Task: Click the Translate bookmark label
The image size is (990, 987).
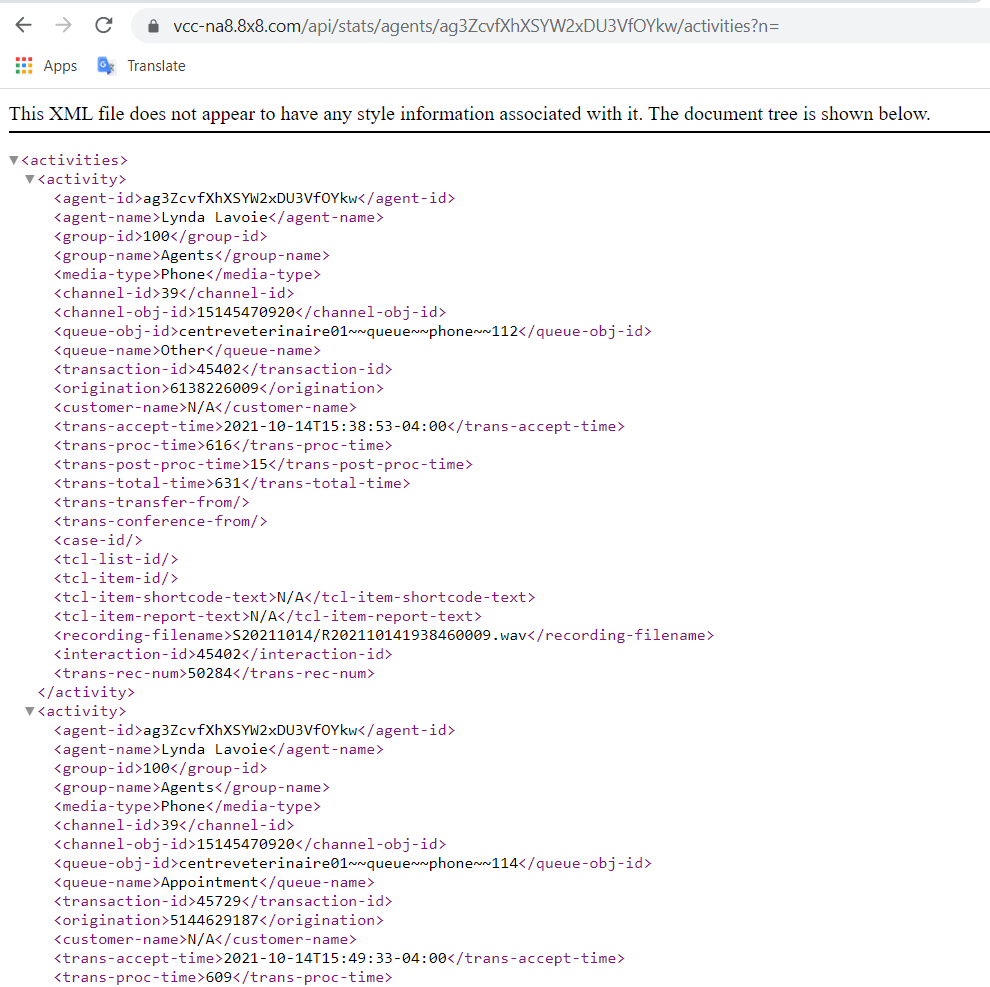Action: coord(156,66)
